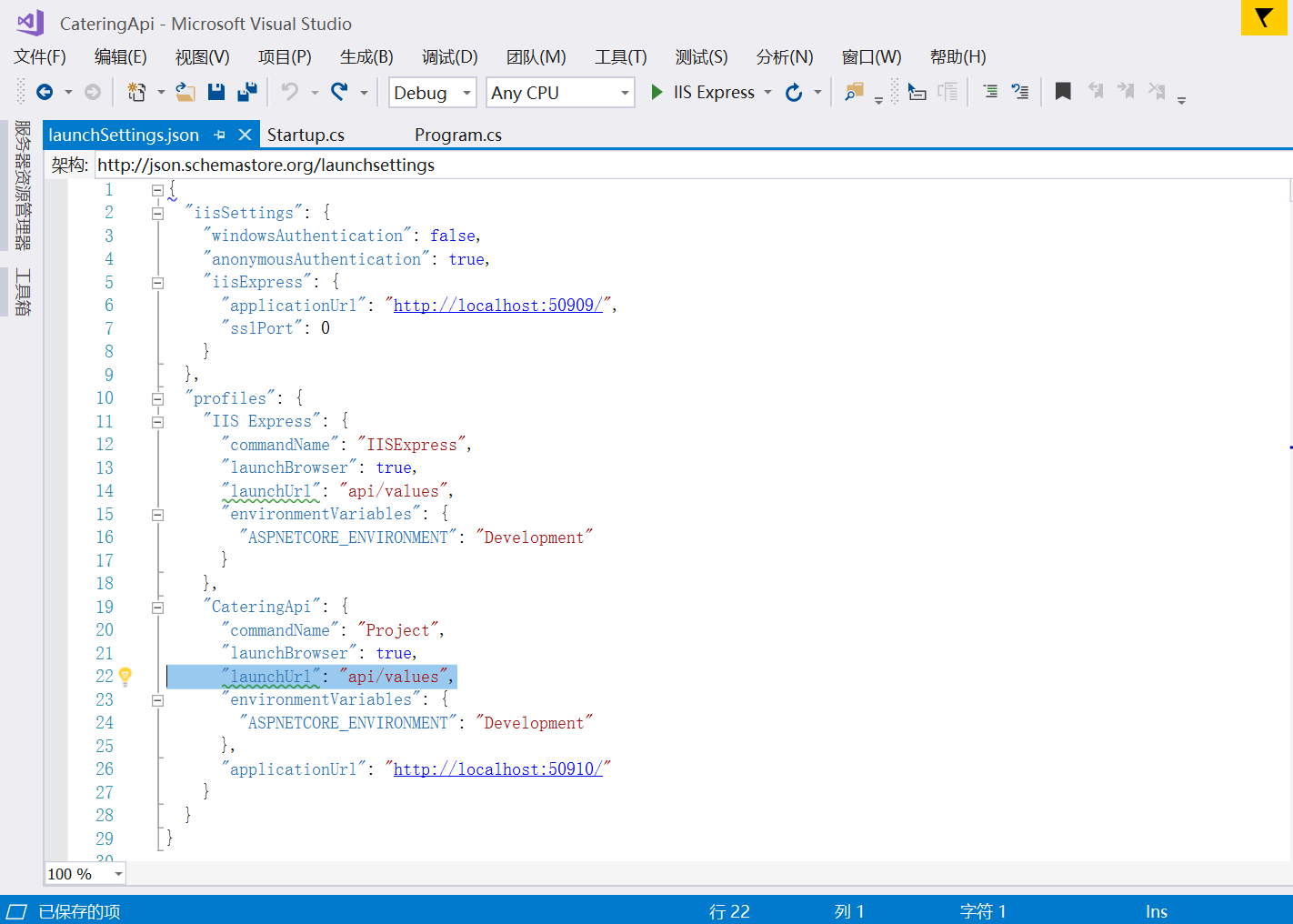Open the 服务器资源管理器 side panel tab

pos(22,185)
